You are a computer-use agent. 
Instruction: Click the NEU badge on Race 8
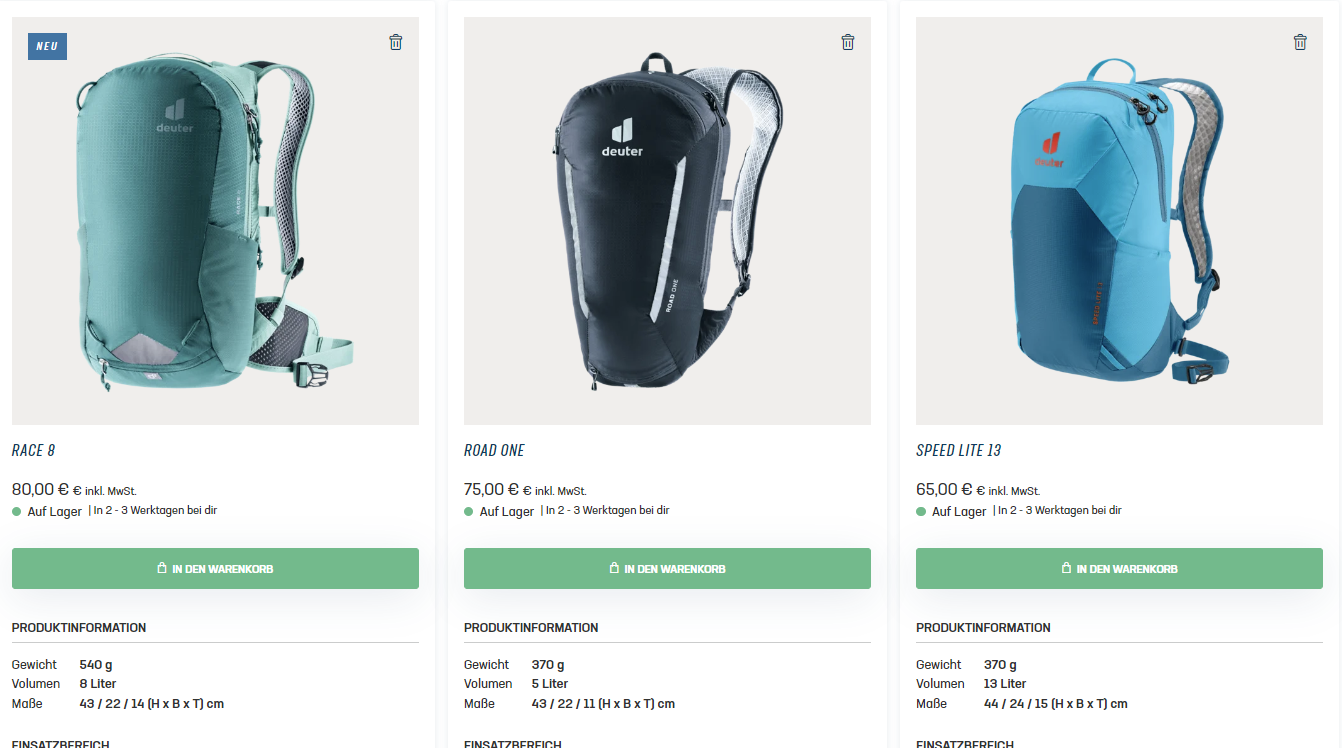(47, 46)
